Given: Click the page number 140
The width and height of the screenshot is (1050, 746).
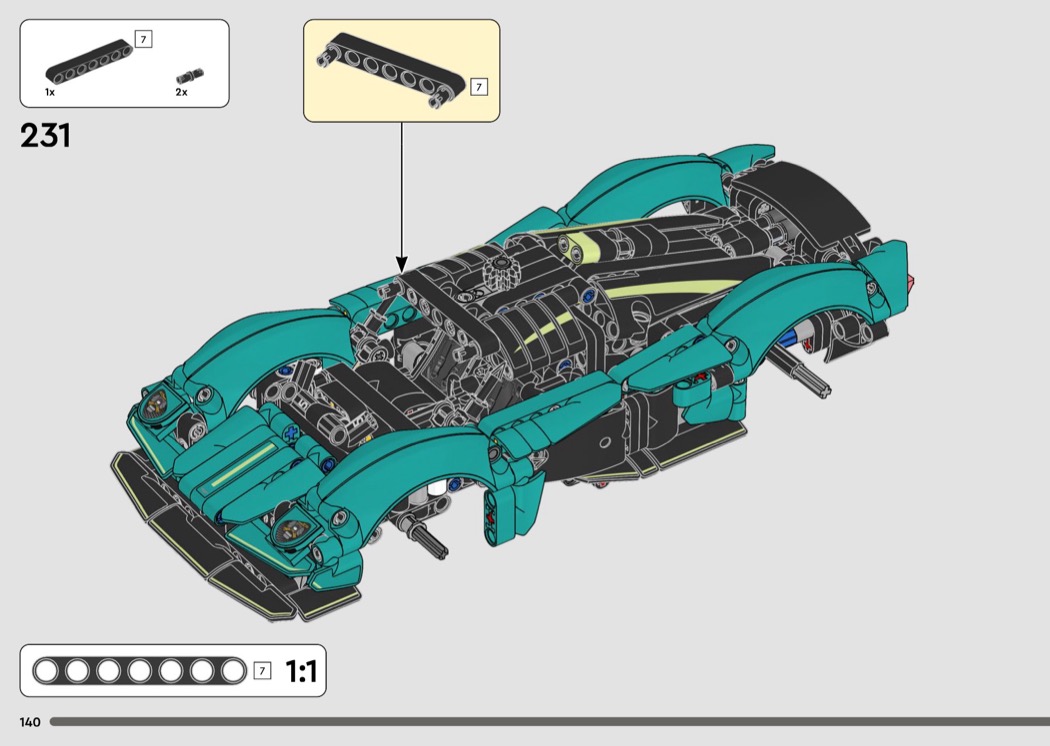Looking at the screenshot, I should (29, 722).
